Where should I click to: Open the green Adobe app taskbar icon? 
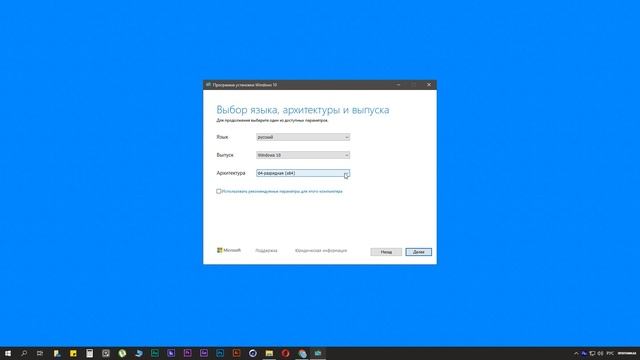pos(155,353)
